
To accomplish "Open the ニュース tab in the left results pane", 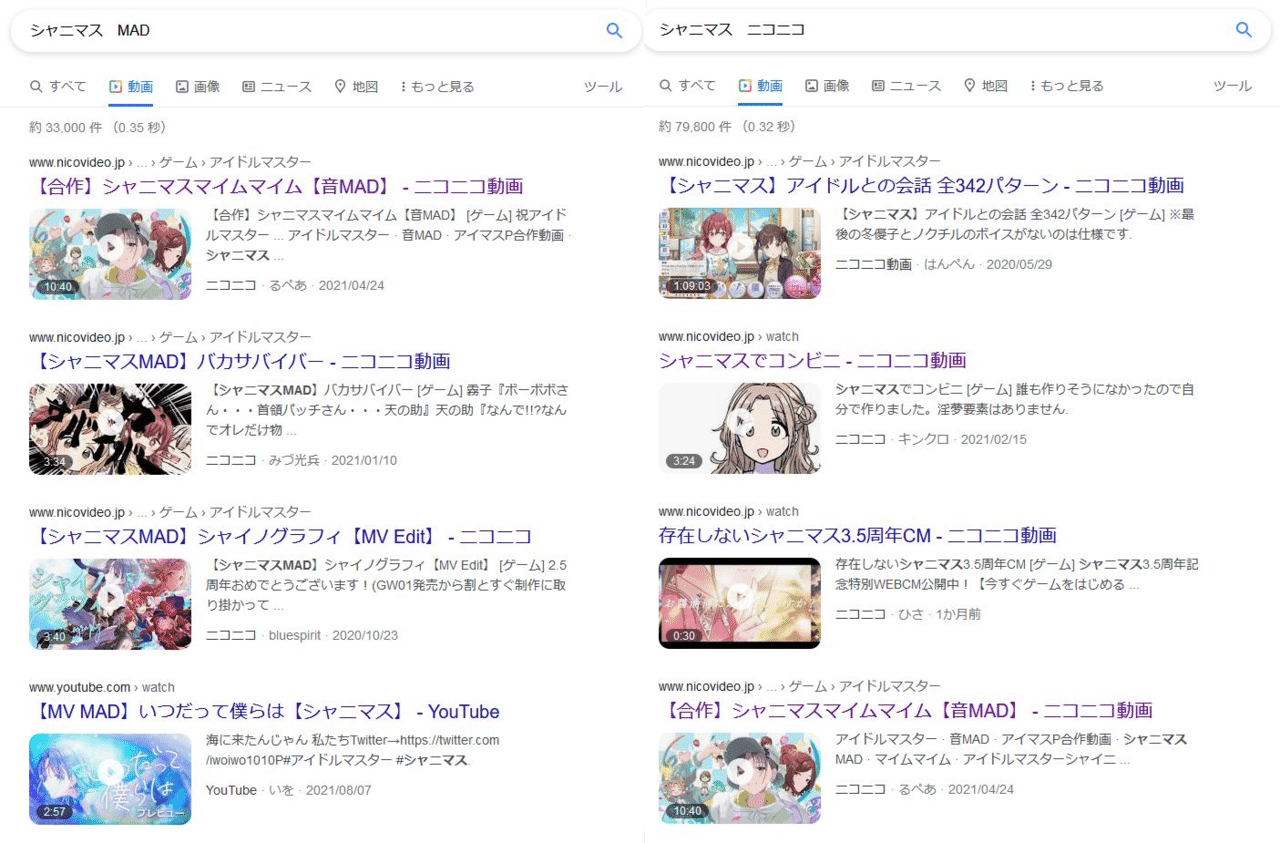I will coord(277,87).
